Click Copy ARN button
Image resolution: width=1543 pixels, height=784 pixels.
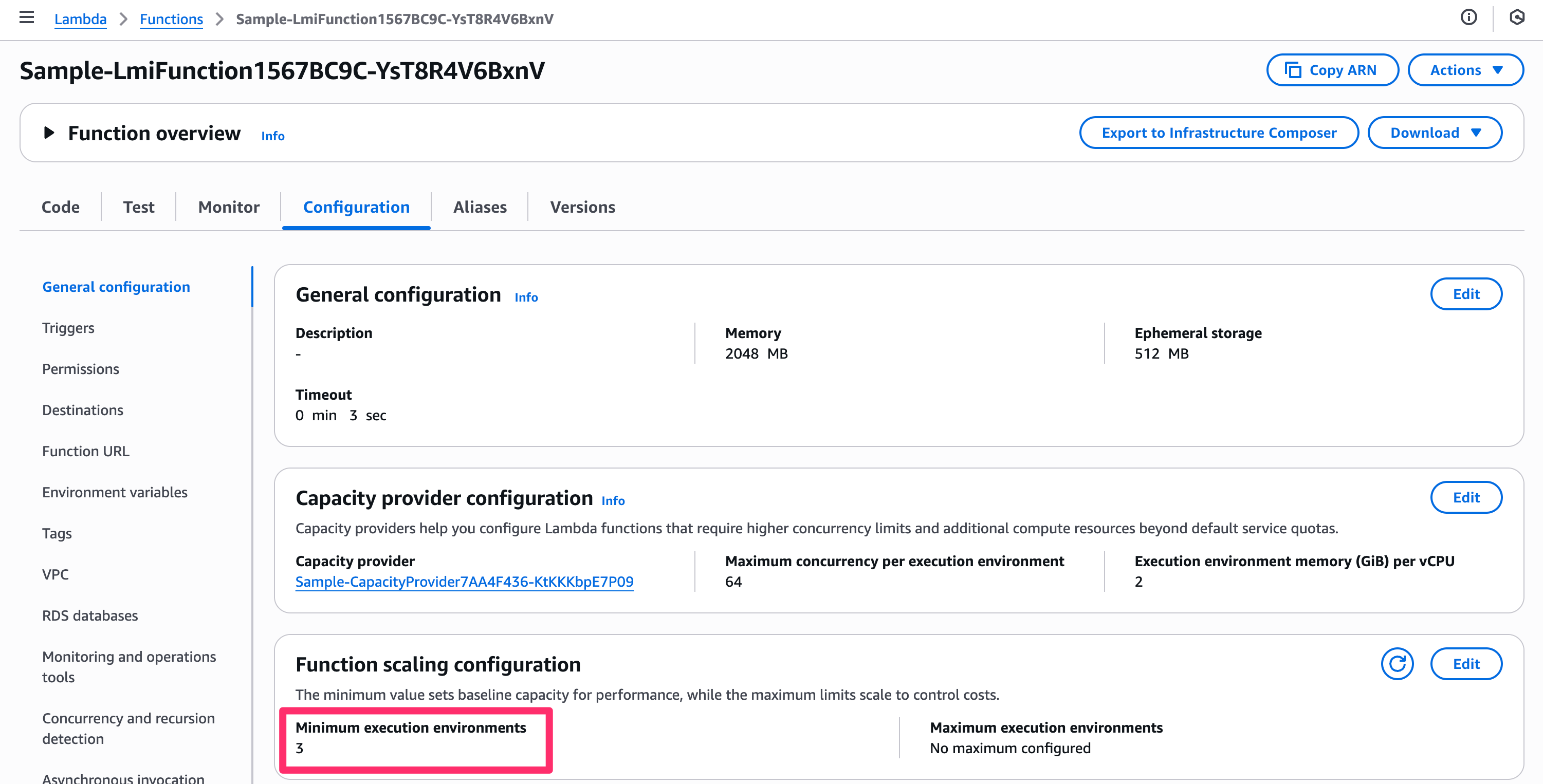pos(1332,70)
